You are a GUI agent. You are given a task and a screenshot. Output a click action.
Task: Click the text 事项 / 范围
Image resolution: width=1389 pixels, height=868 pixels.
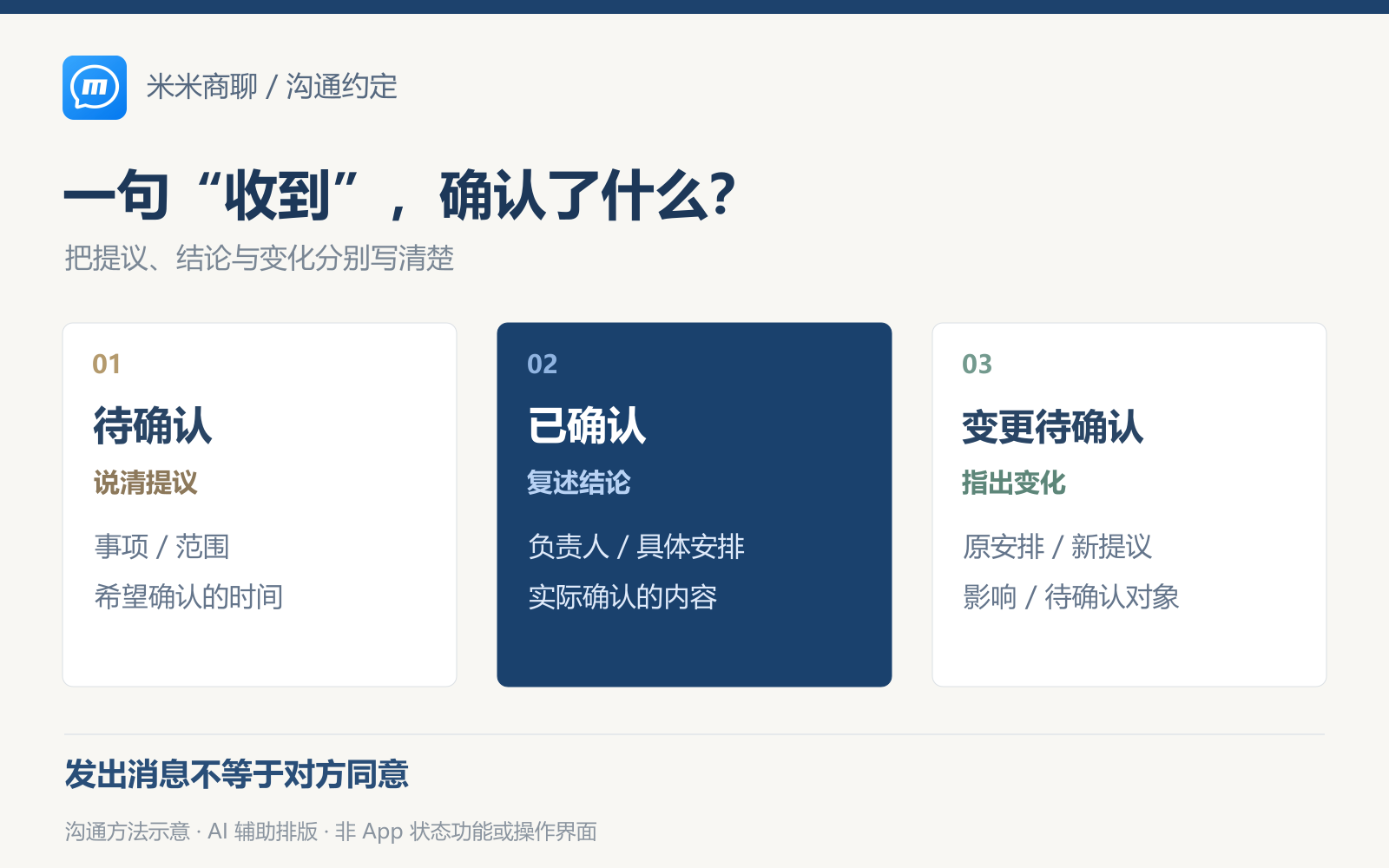[x=161, y=547]
